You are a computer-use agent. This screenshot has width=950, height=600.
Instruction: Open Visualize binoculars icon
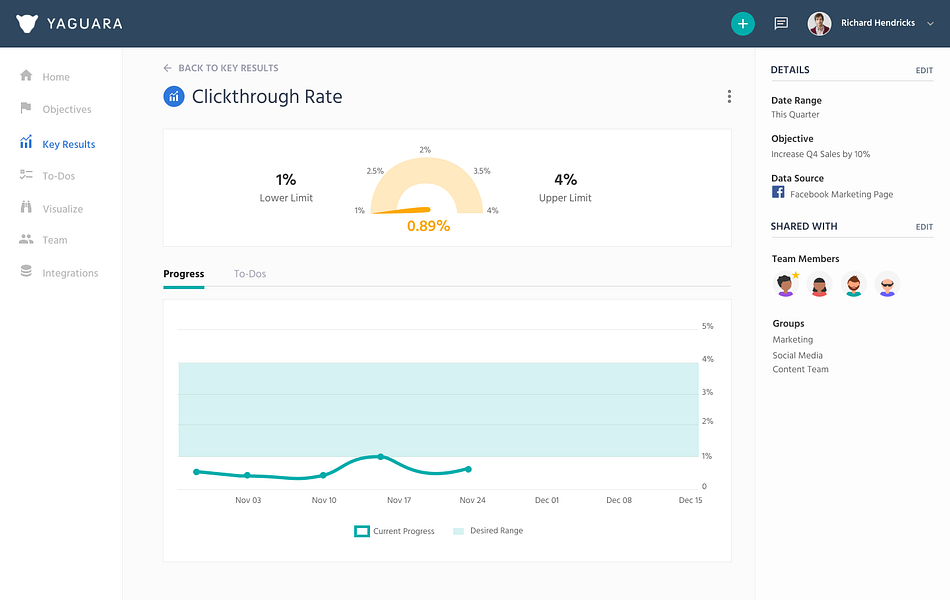point(25,207)
